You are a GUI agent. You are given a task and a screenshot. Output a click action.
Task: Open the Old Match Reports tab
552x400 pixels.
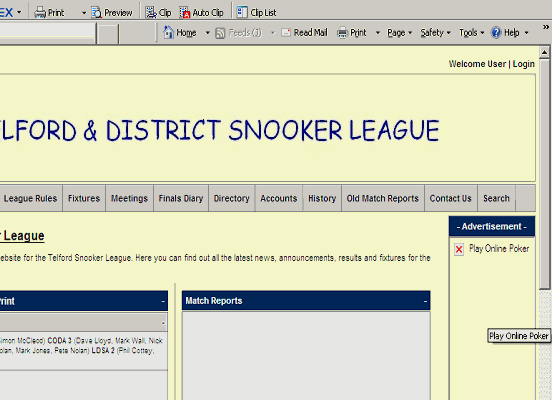click(382, 198)
